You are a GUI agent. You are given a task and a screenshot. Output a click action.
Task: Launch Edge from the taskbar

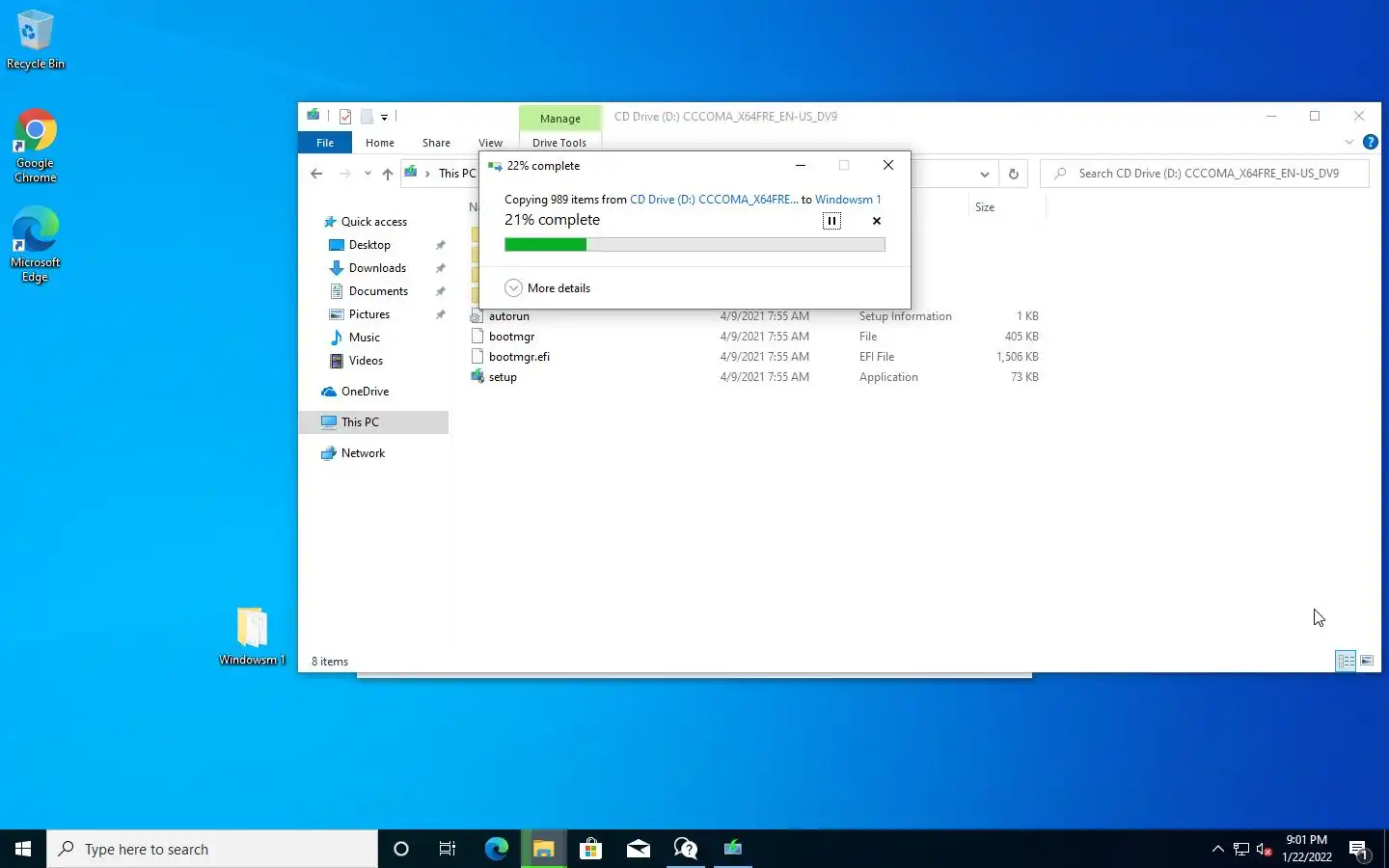pos(496,849)
